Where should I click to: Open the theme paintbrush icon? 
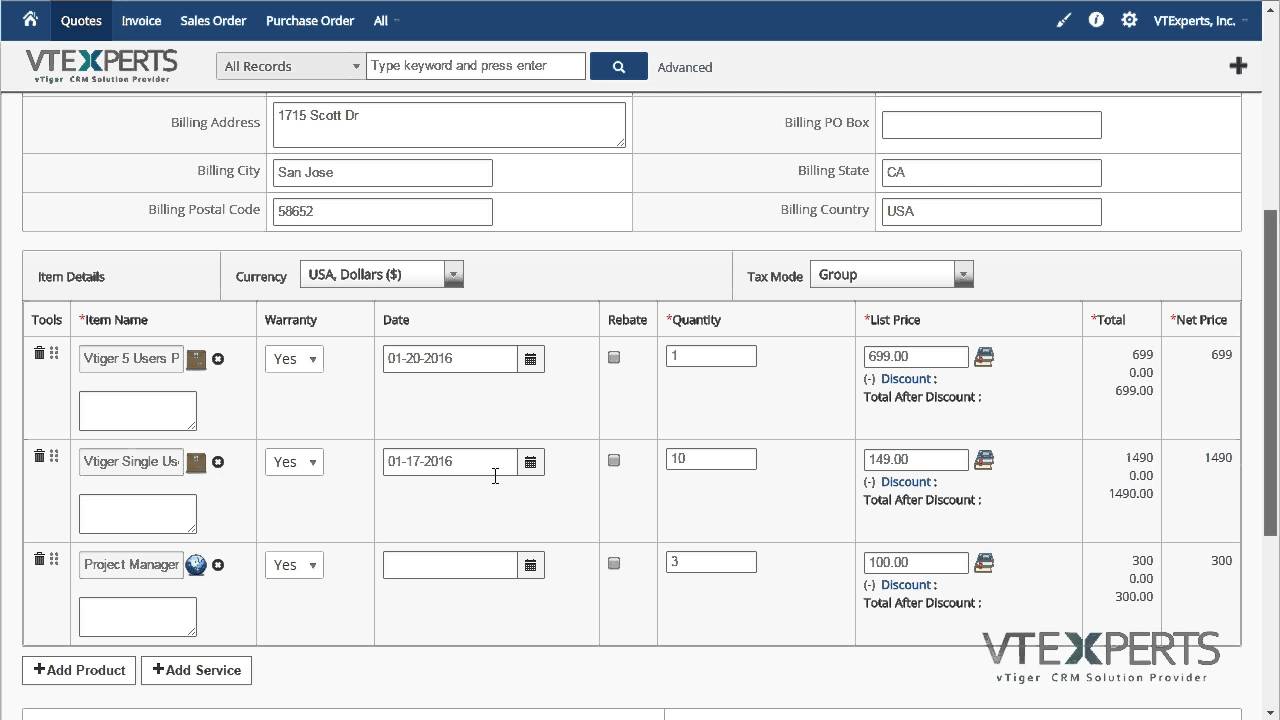click(1063, 20)
